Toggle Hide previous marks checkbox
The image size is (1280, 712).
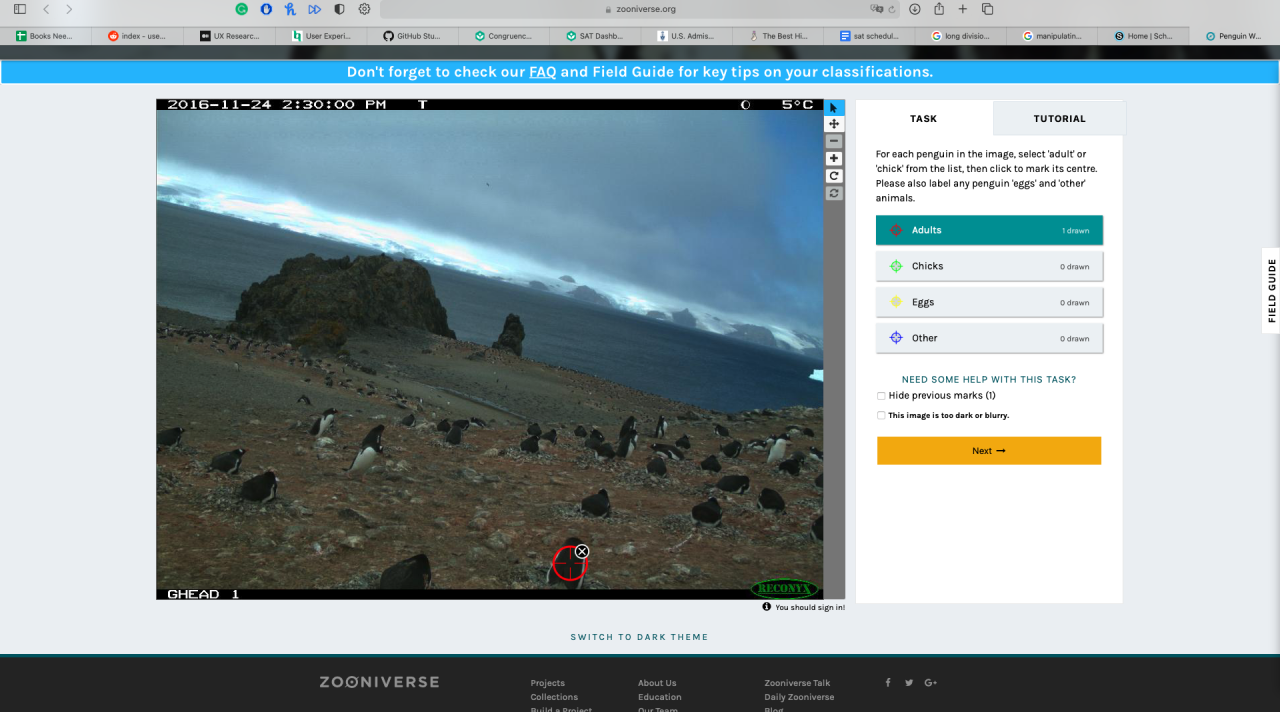[x=881, y=396]
